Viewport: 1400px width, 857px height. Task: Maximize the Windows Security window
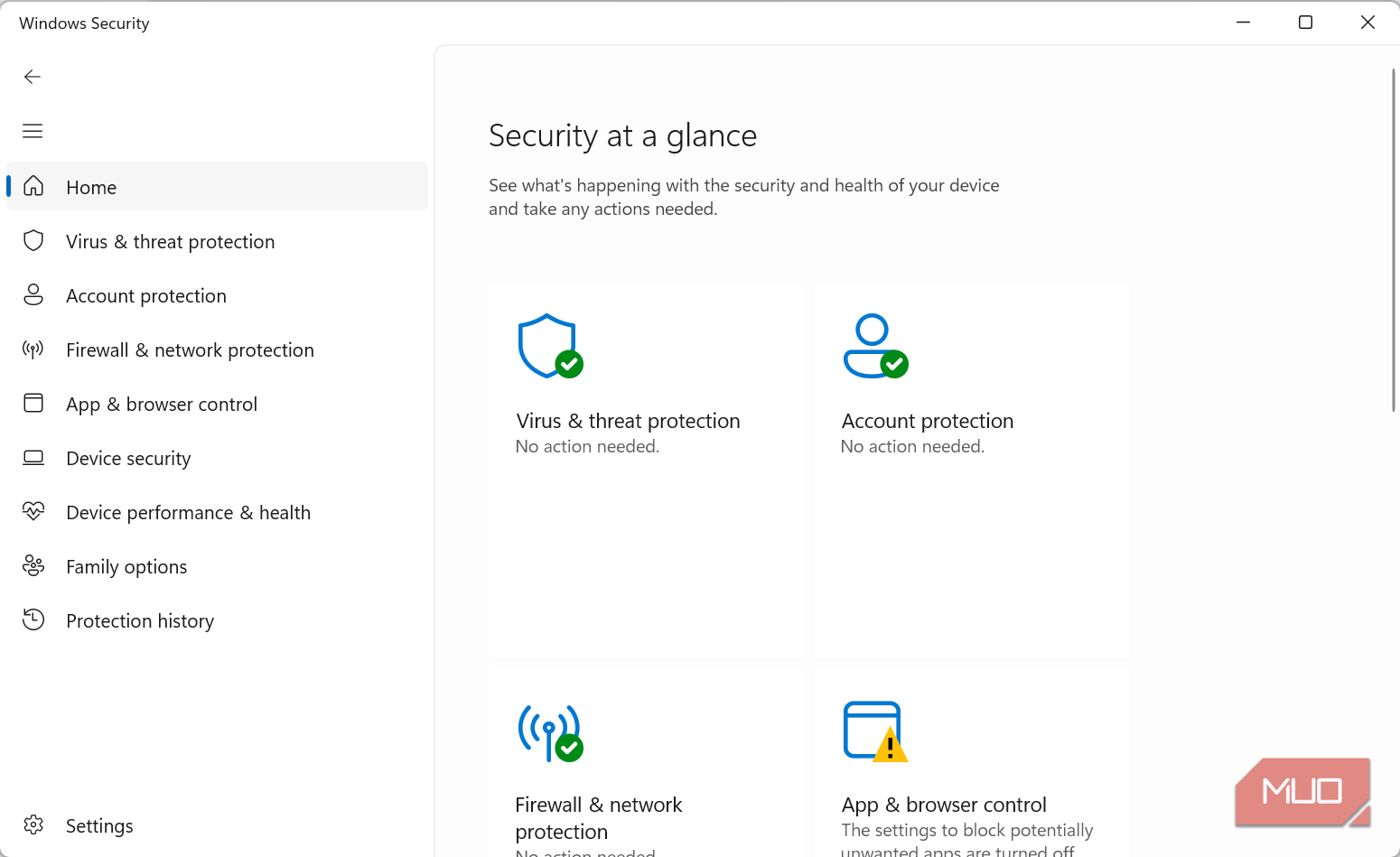click(1305, 23)
